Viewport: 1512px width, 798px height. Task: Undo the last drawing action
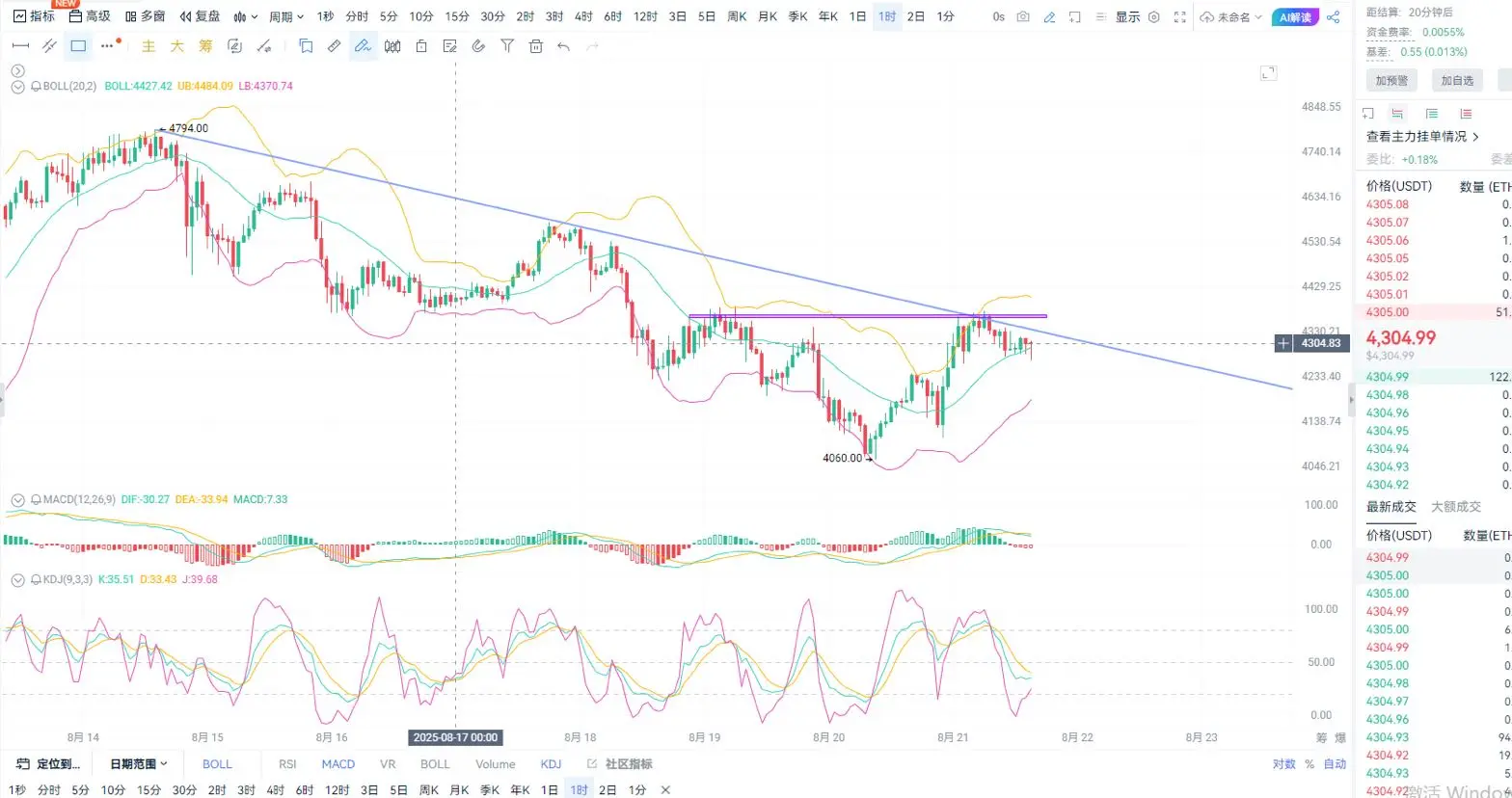click(x=564, y=45)
